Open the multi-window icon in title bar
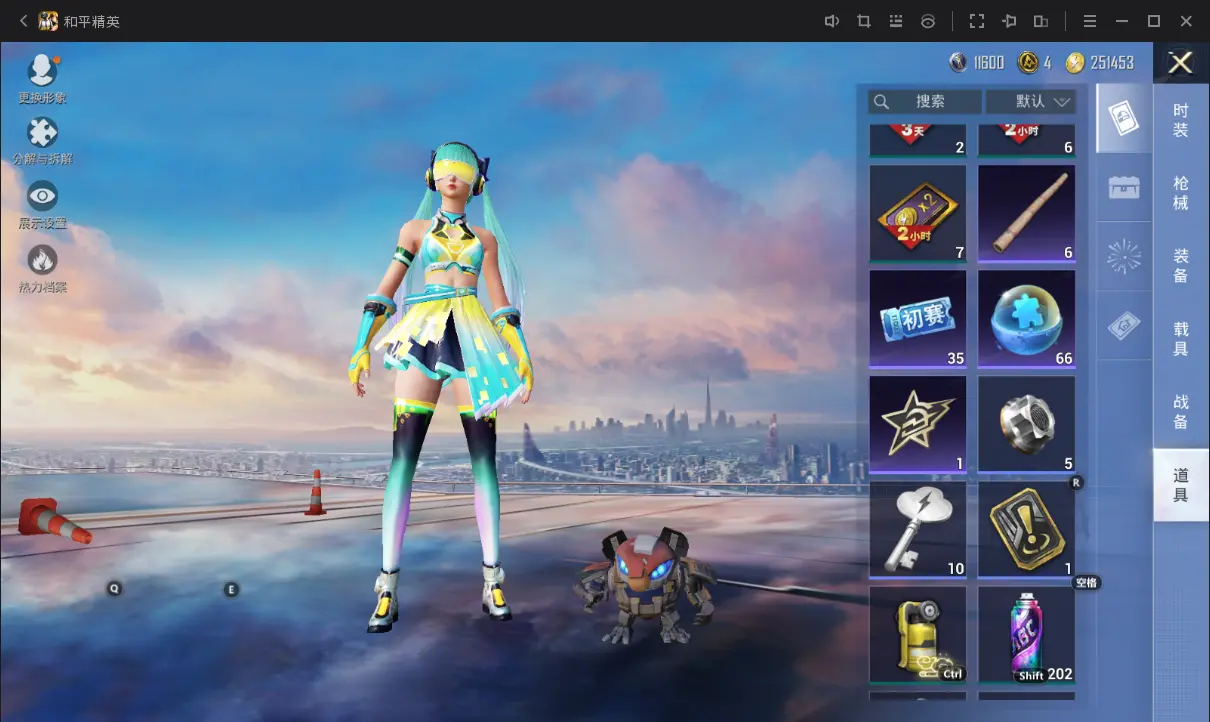The width and height of the screenshot is (1210, 722). (x=1041, y=21)
